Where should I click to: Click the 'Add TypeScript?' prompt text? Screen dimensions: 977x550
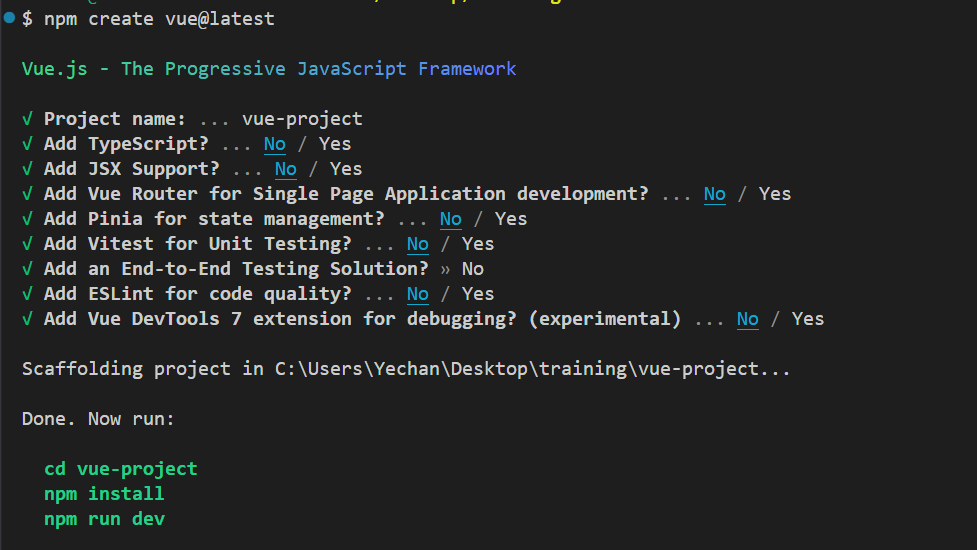pos(126,144)
